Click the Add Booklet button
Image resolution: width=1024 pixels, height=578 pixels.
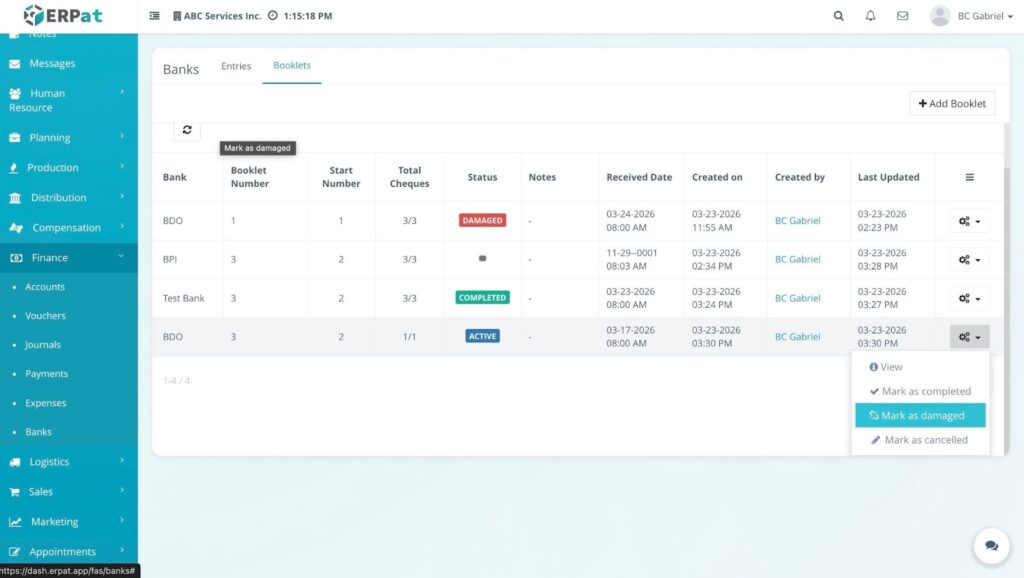tap(952, 103)
